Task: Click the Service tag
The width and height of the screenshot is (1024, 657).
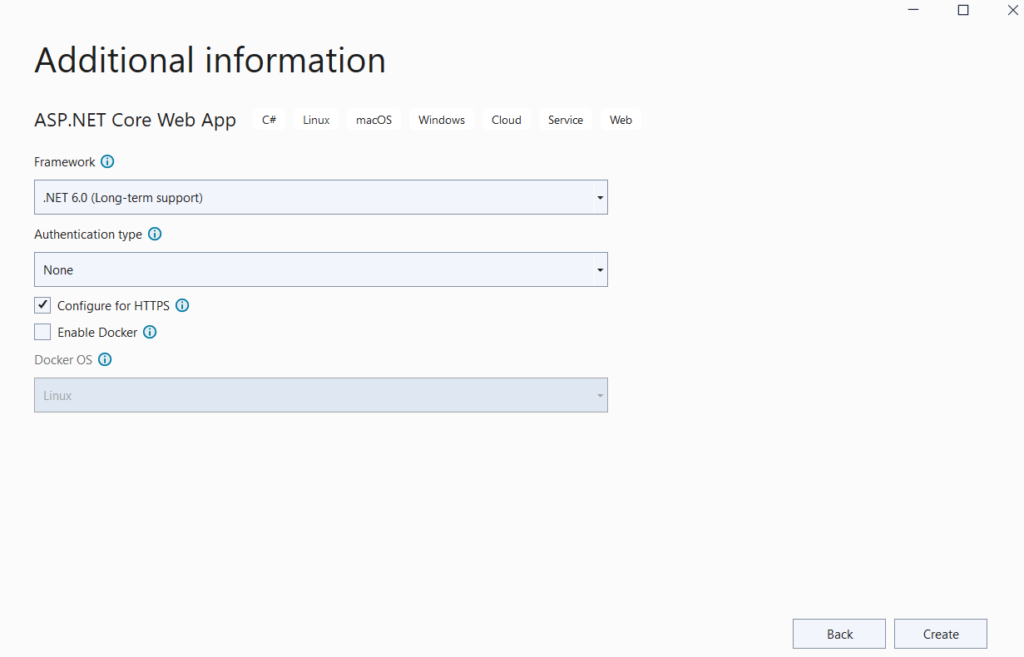Action: 566,120
